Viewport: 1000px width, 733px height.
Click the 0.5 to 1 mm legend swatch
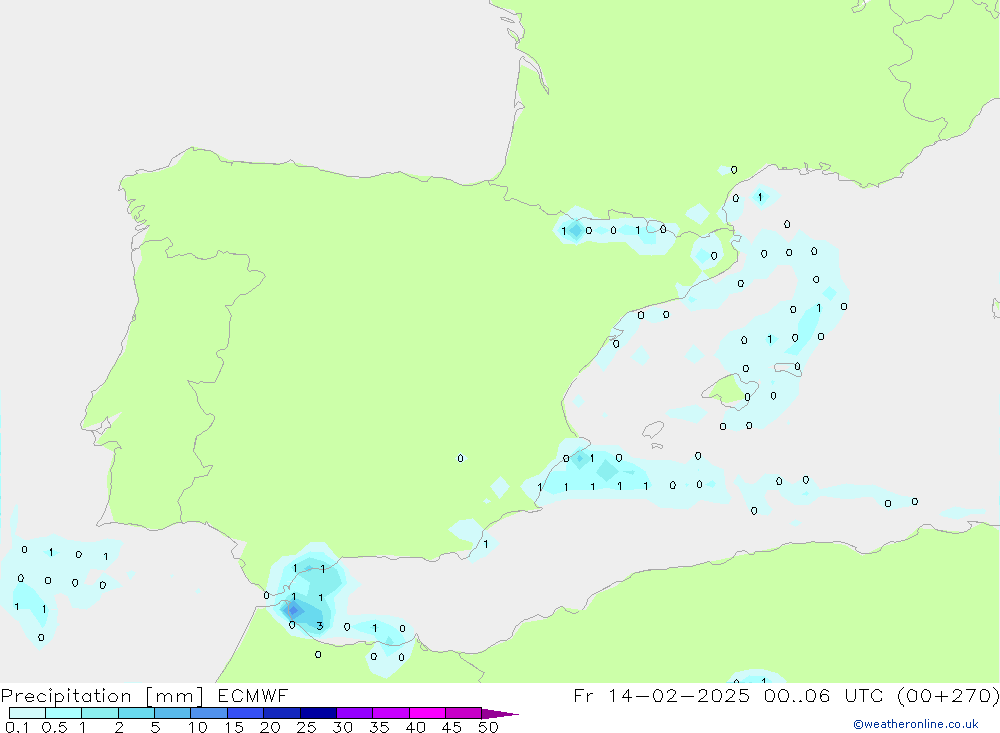click(x=64, y=713)
